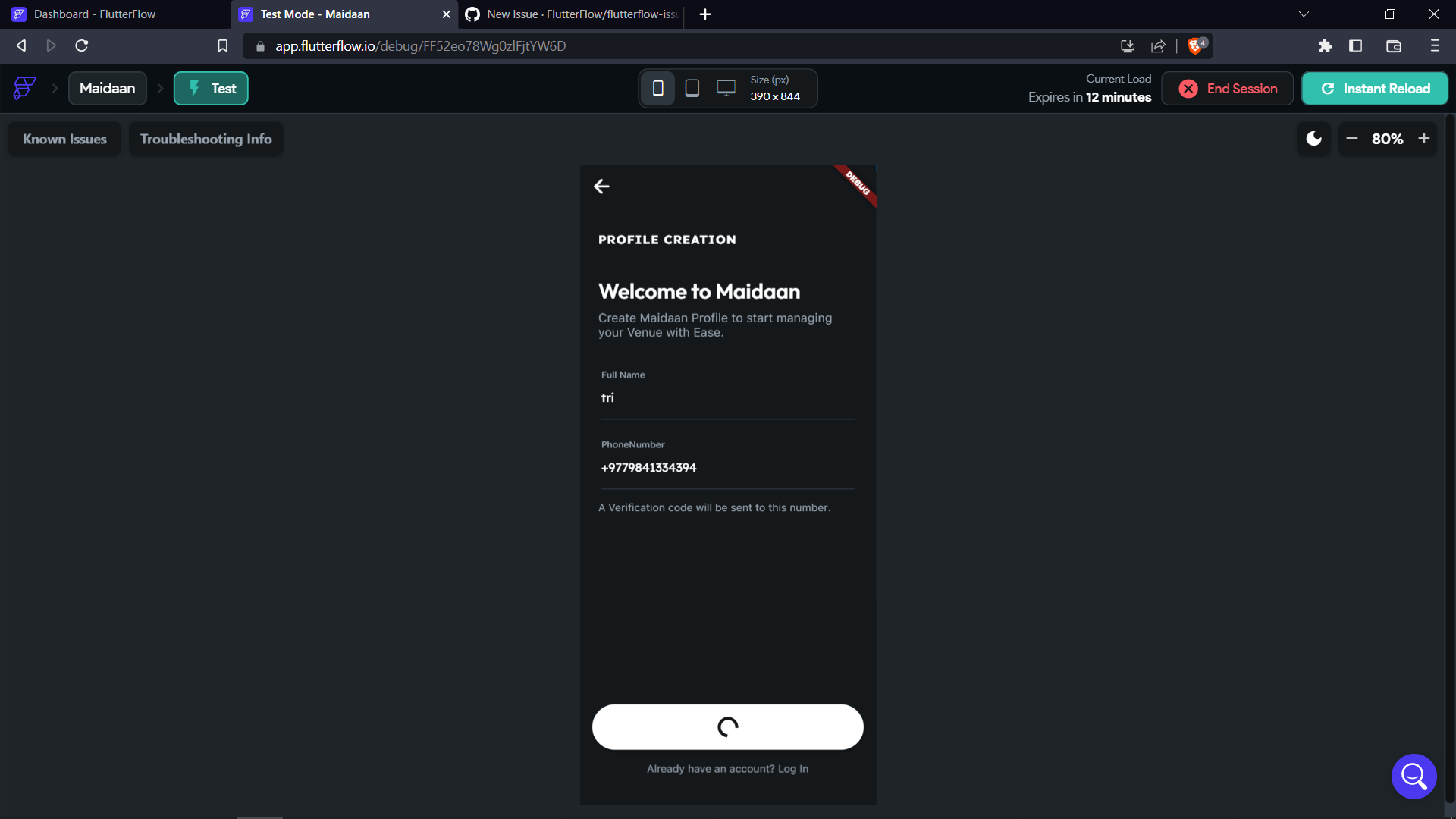
Task: Open the tab list dropdown arrow
Action: click(1304, 14)
